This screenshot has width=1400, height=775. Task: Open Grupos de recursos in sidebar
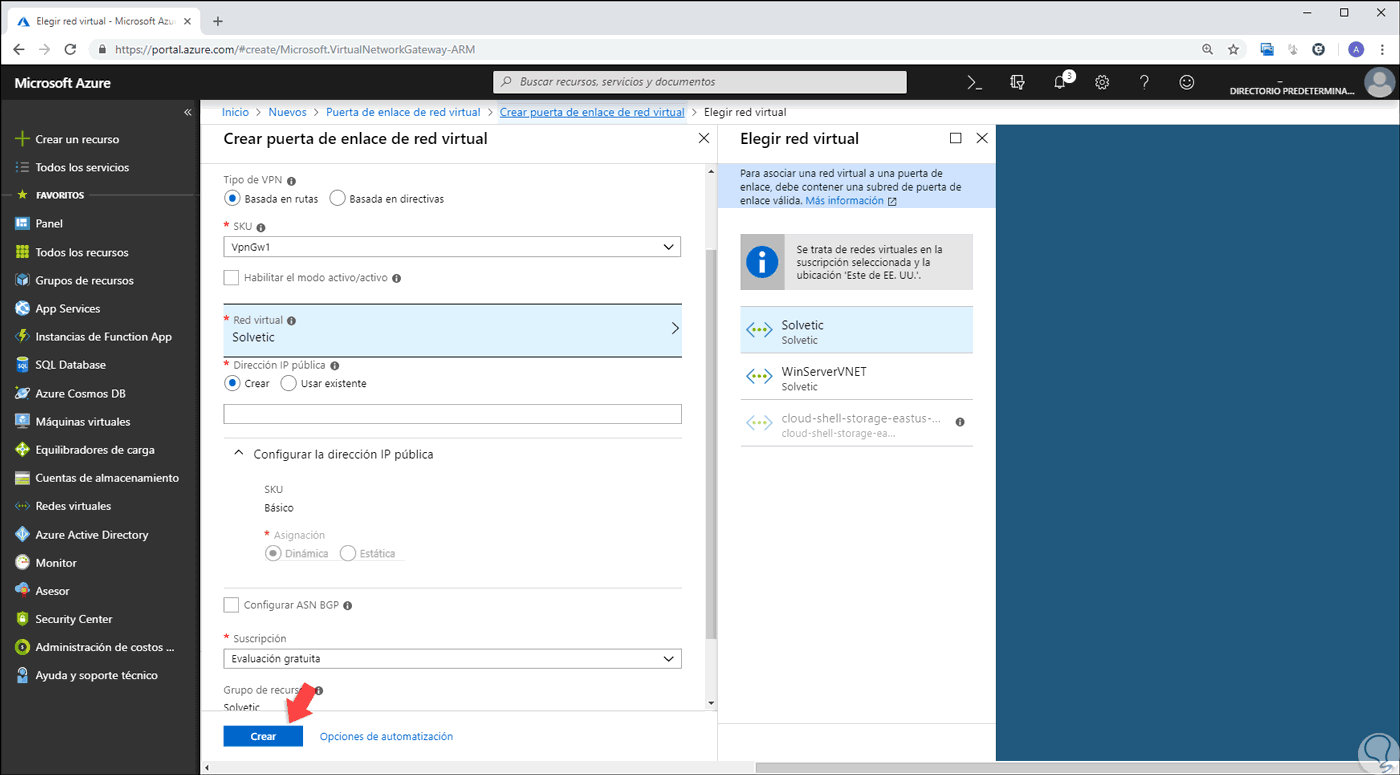pyautogui.click(x=84, y=281)
